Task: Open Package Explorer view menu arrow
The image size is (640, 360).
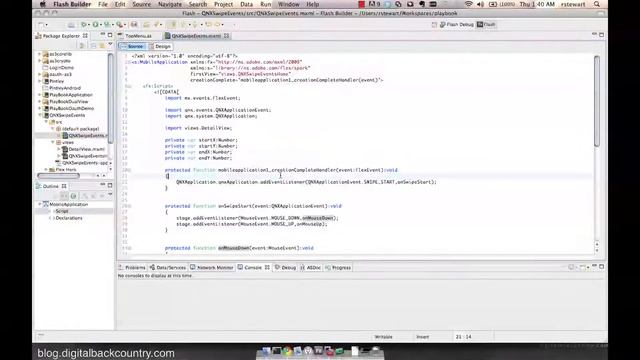Action: point(110,45)
